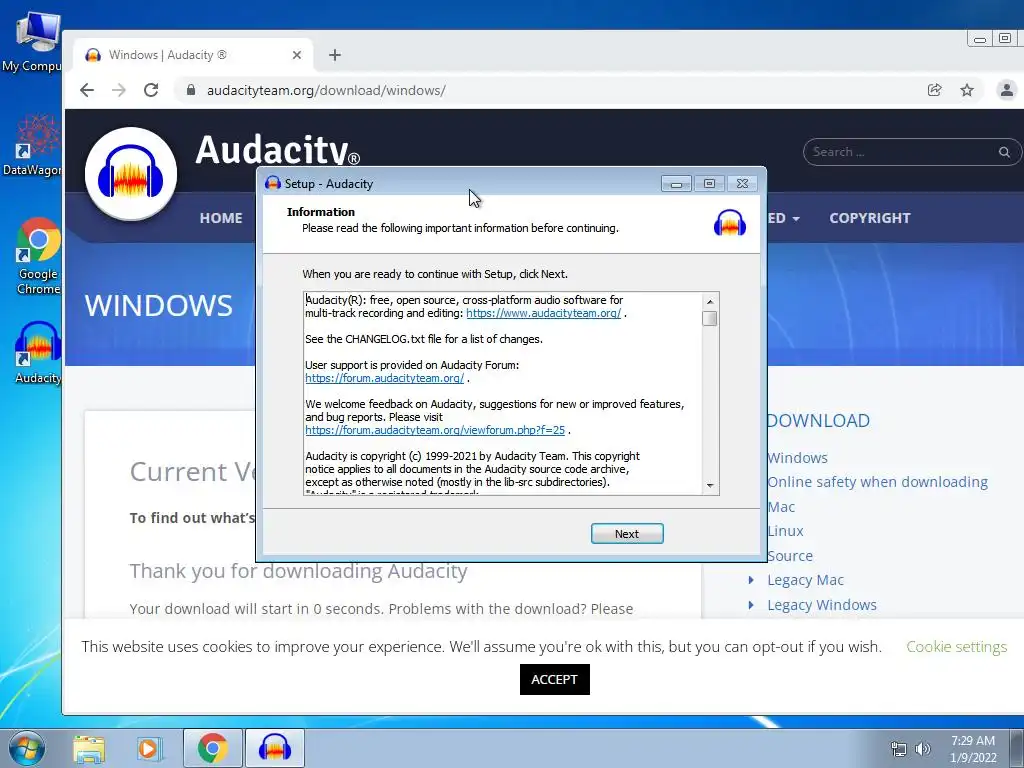Viewport: 1024px width, 768px height.
Task: Minimize the Setup - Audacity dialog
Action: [x=676, y=184]
